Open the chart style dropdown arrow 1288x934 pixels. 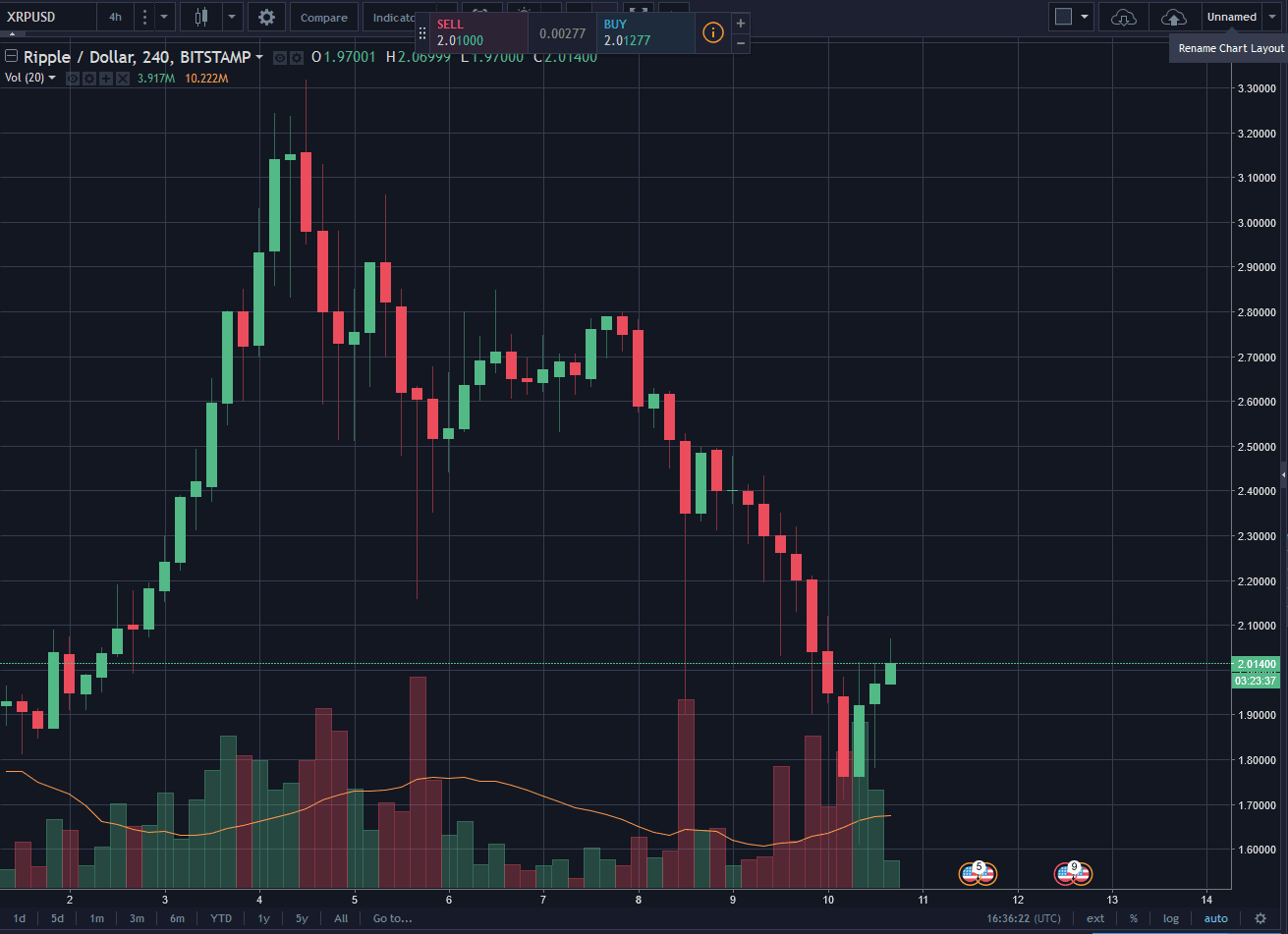pyautogui.click(x=232, y=17)
